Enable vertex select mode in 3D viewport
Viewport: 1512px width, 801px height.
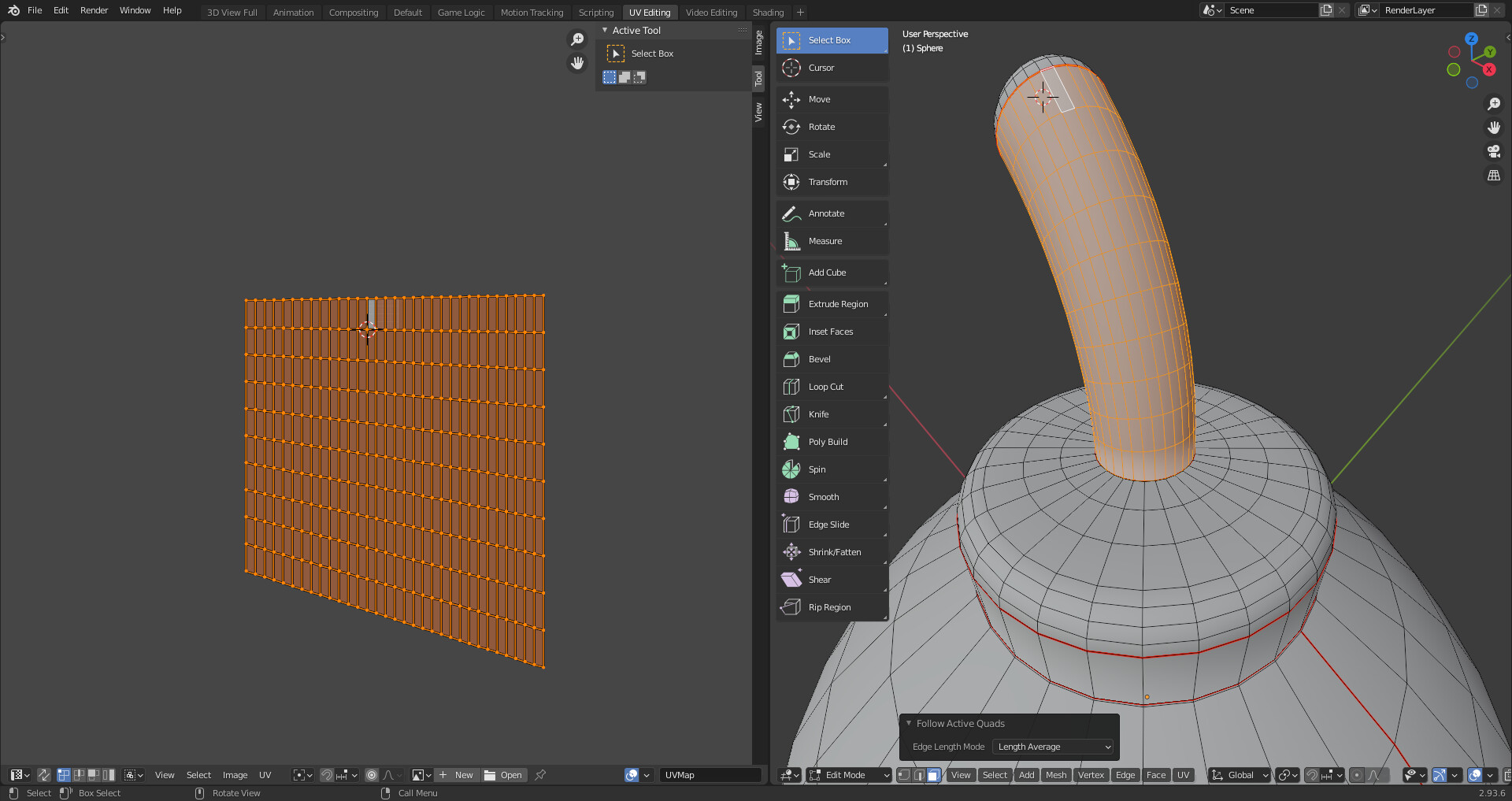point(904,775)
